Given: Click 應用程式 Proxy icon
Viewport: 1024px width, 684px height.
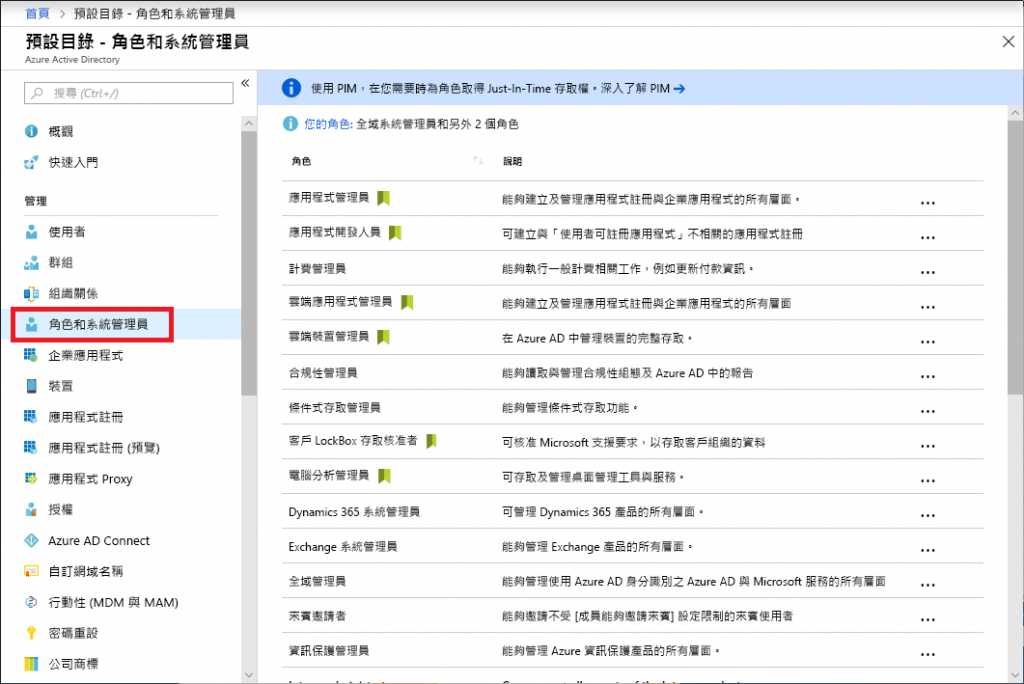Looking at the screenshot, I should 31,478.
